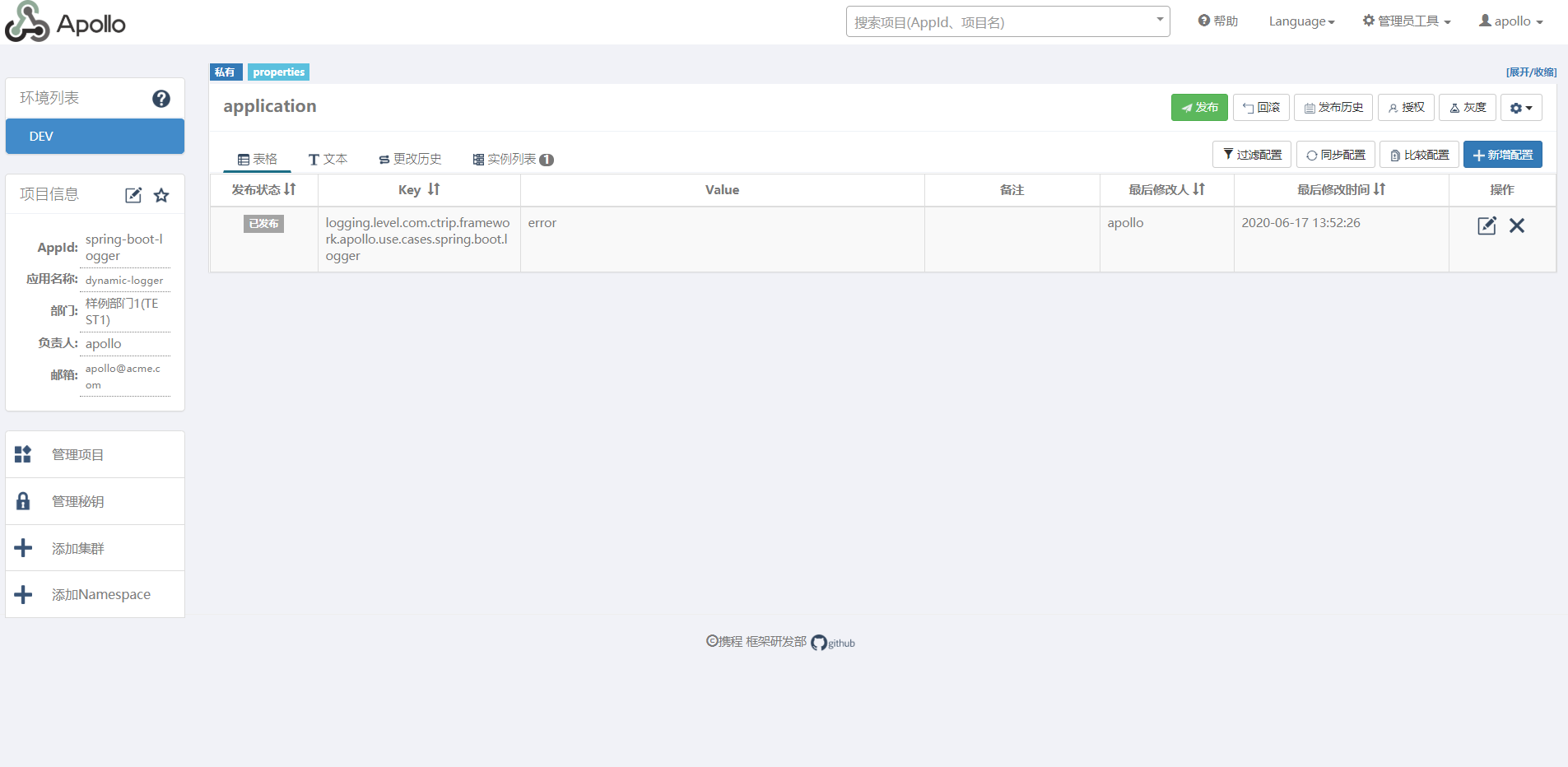Image resolution: width=1568 pixels, height=767 pixels.
Task: Delete the logging.level config row
Action: (x=1517, y=225)
